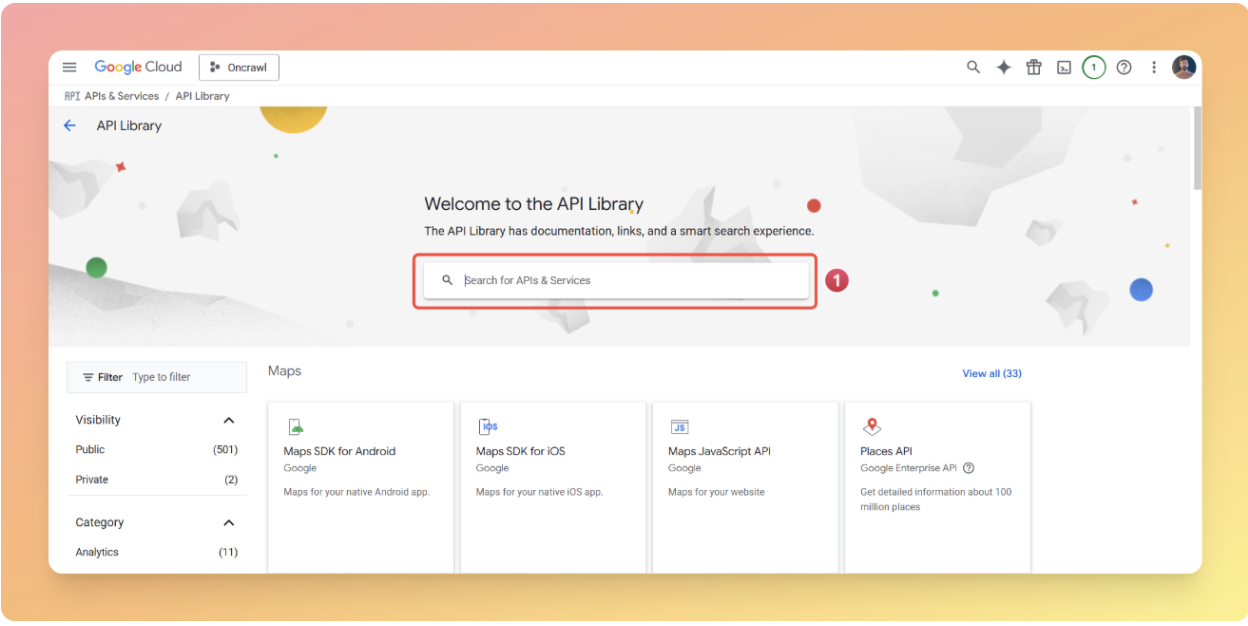Open View all 33 Maps APIs
Viewport: 1248px width, 626px height.
point(991,373)
